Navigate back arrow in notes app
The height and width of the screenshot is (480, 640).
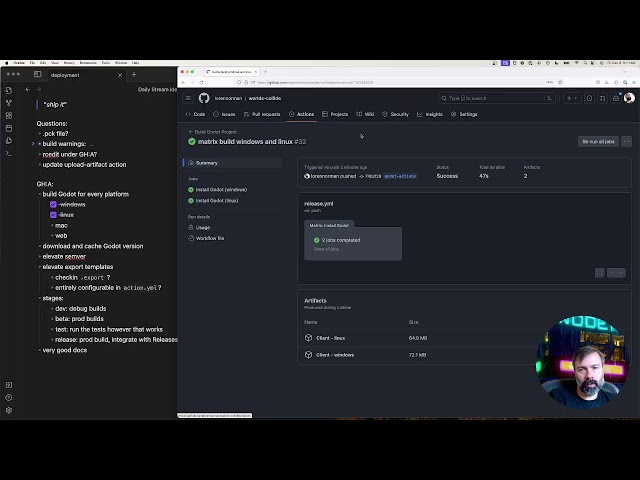coord(28,89)
